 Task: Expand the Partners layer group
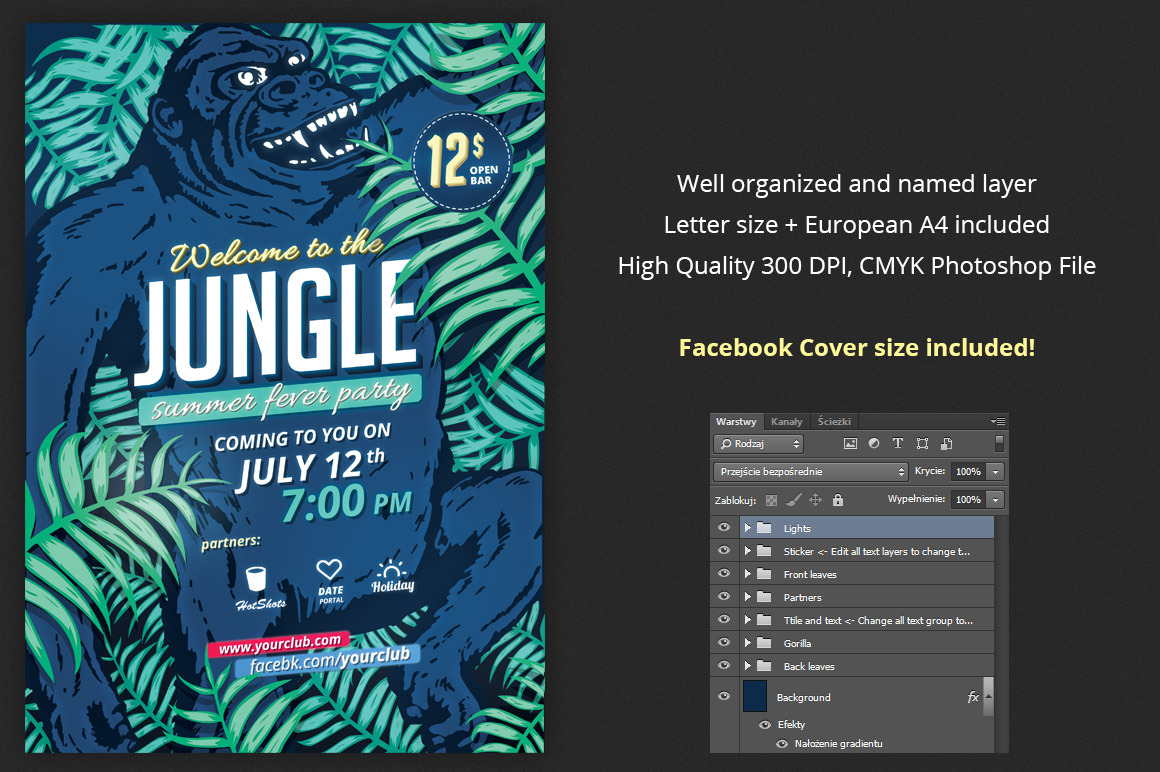[748, 597]
